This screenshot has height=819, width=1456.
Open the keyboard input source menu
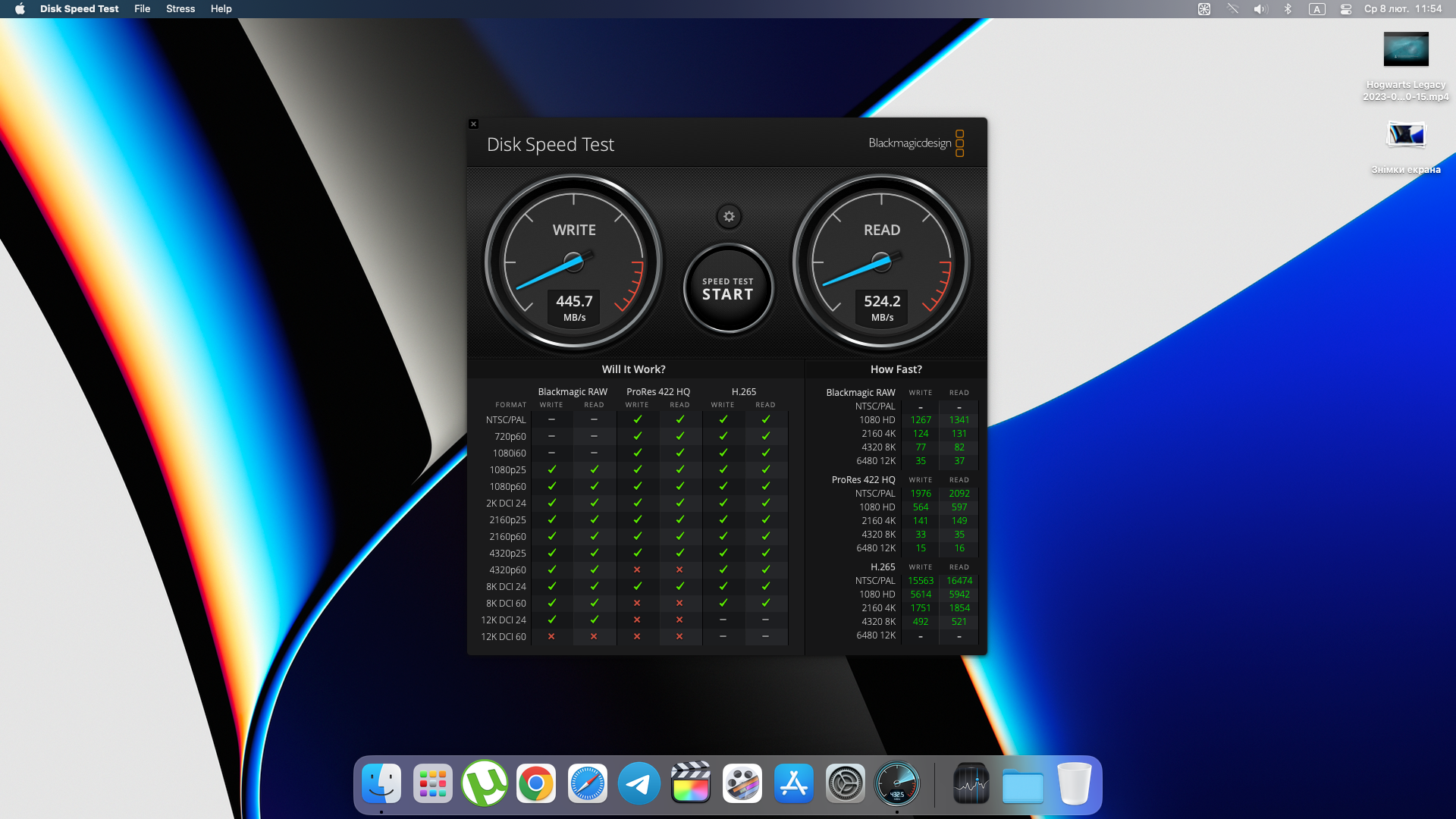1317,9
